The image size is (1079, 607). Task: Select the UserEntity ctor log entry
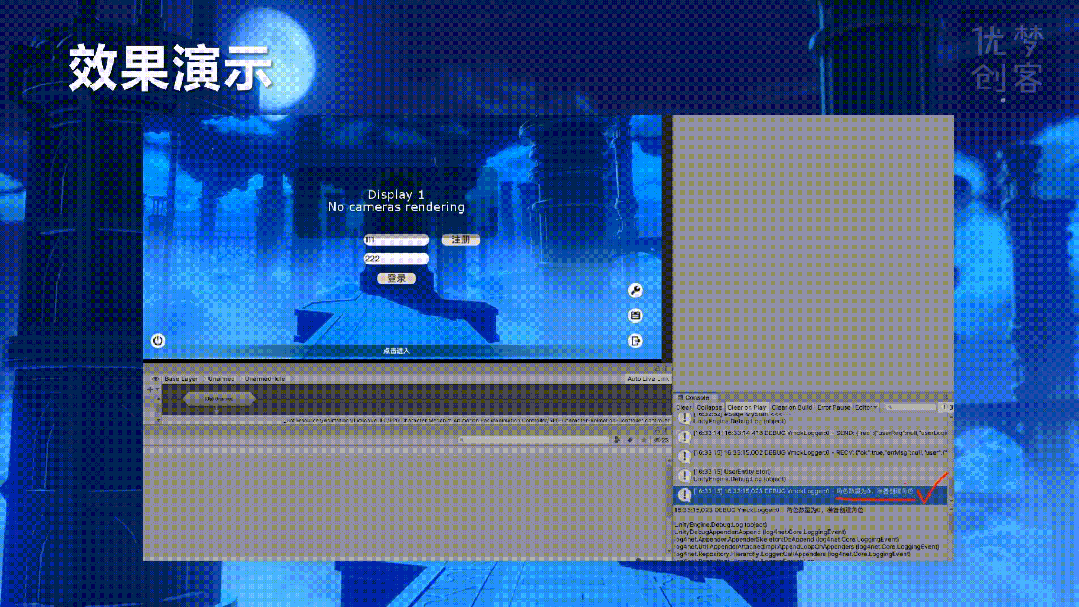tap(811, 476)
